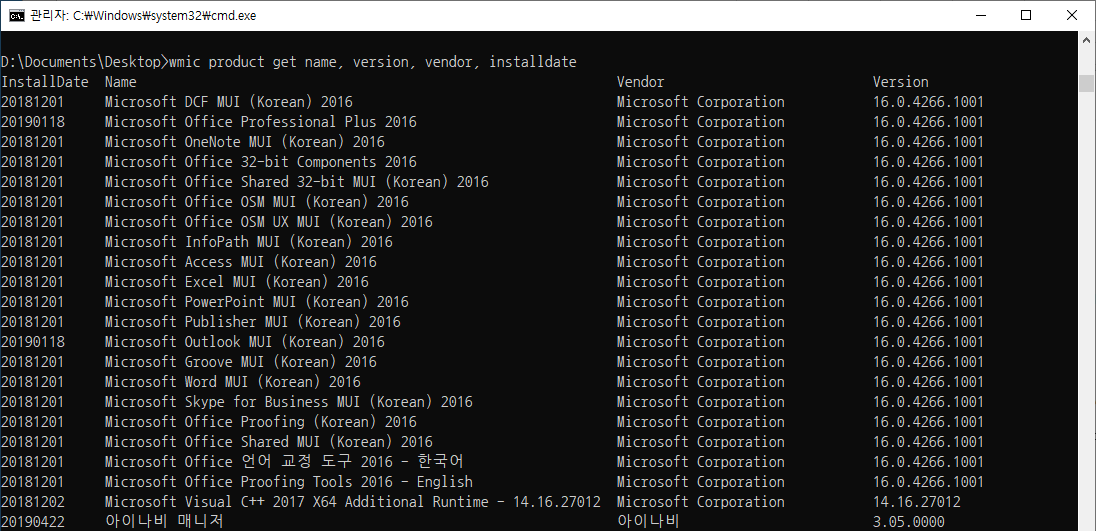Click Microsoft Skype for Business MUI entry
The image size is (1096, 531).
(289, 402)
